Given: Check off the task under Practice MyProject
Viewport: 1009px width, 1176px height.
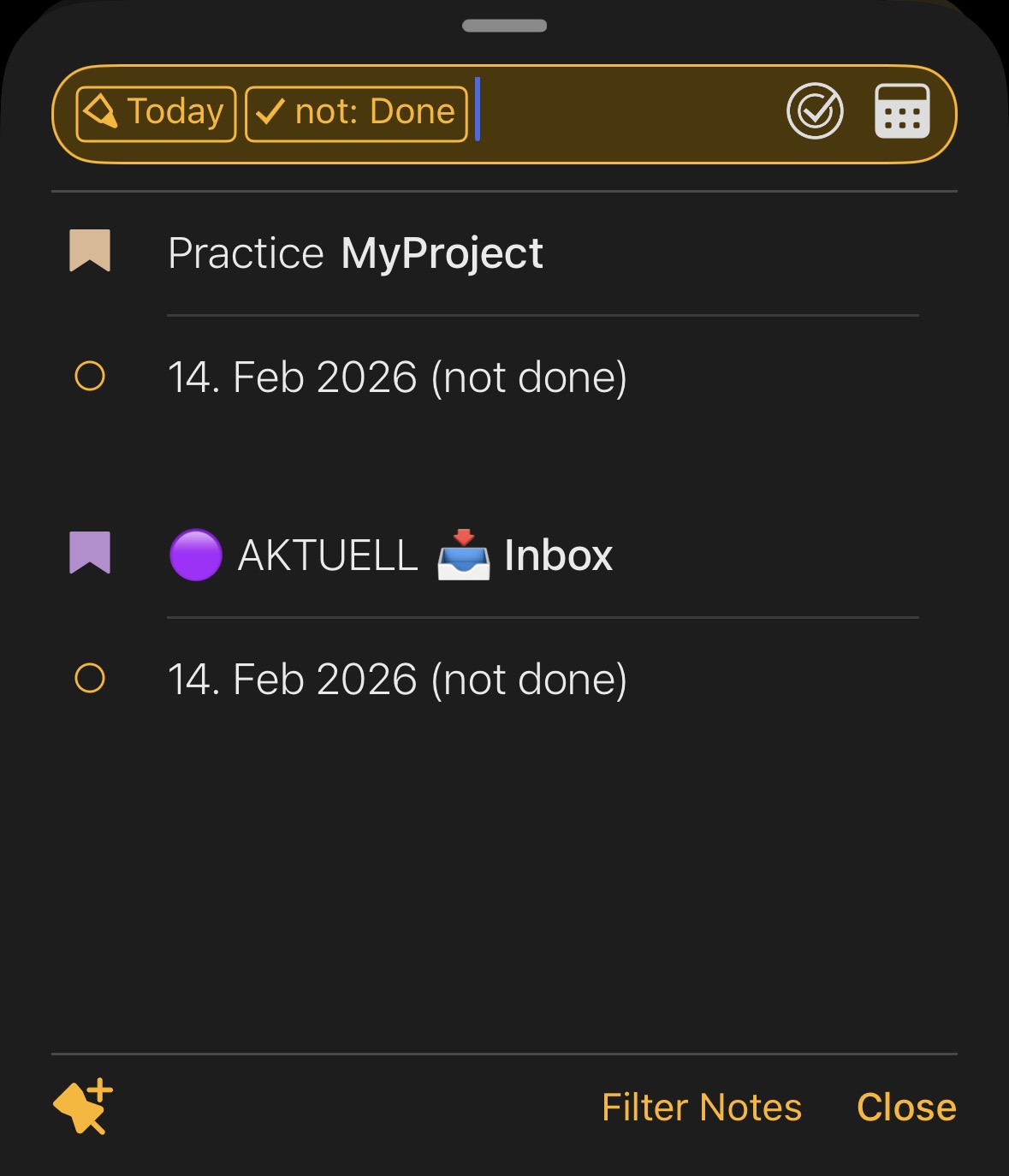Looking at the screenshot, I should coord(90,377).
